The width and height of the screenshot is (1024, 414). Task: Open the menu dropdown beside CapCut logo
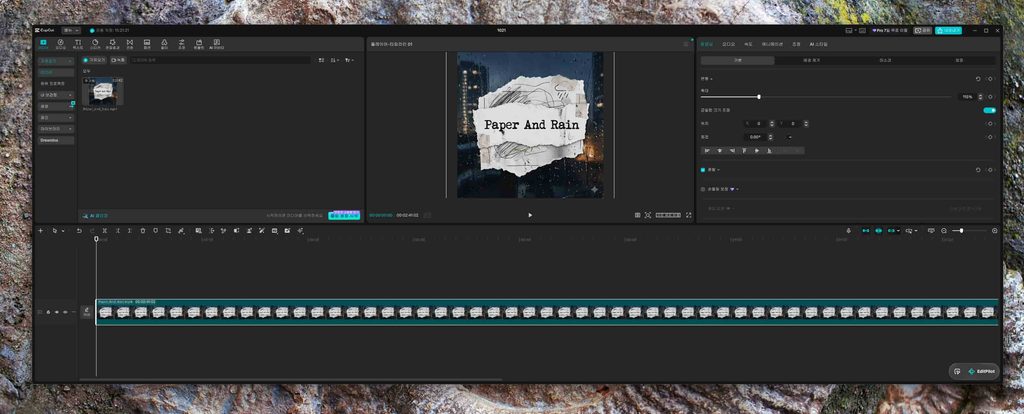(x=71, y=30)
